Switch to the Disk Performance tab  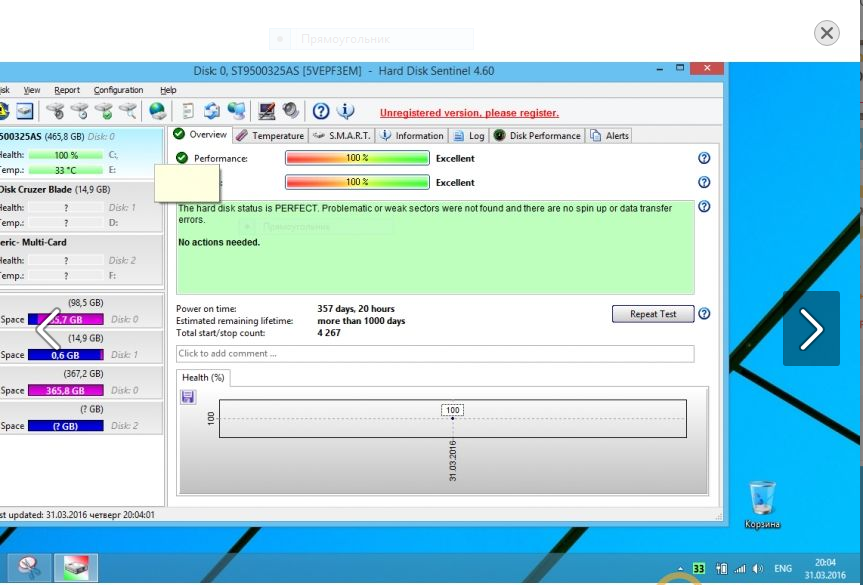click(x=537, y=135)
